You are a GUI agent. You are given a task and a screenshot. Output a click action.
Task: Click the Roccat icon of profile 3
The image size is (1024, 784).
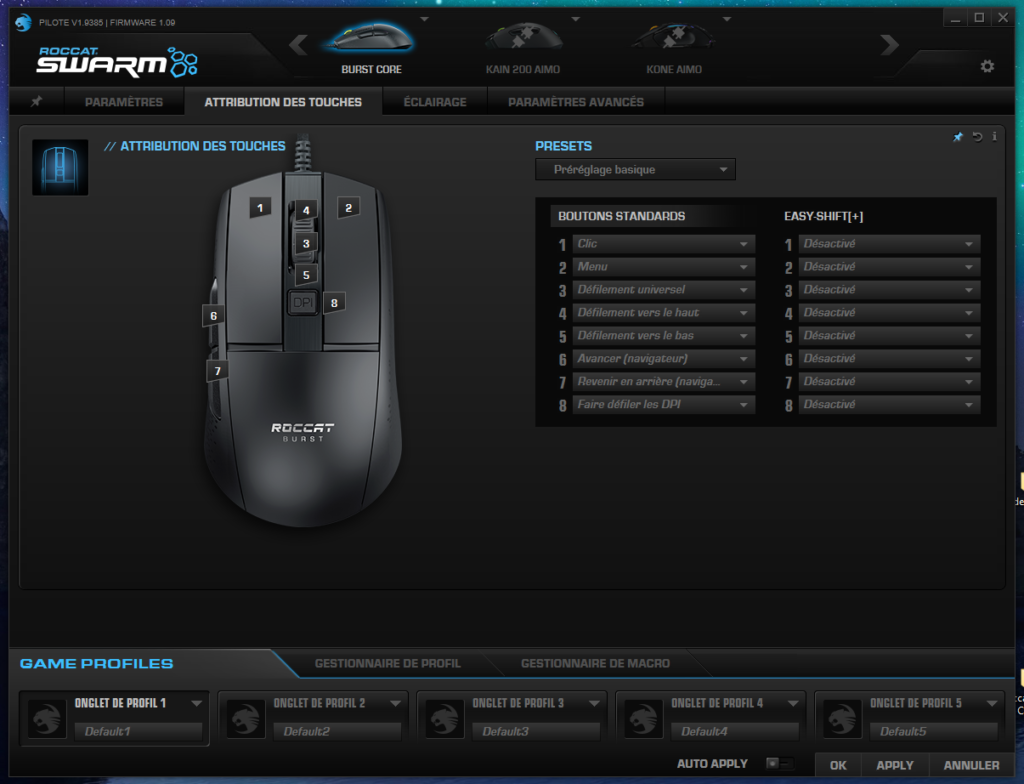445,719
